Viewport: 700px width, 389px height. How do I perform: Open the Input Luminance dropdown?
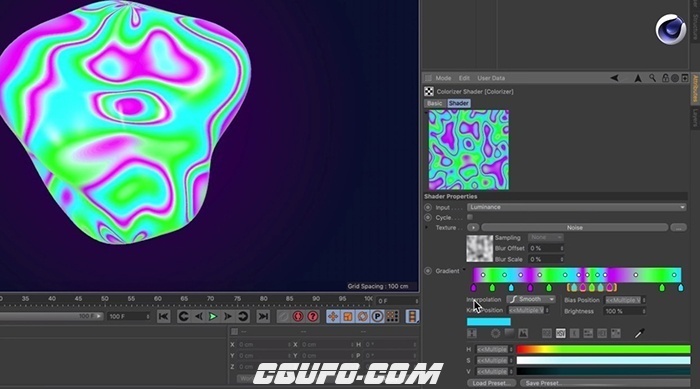pyautogui.click(x=576, y=207)
